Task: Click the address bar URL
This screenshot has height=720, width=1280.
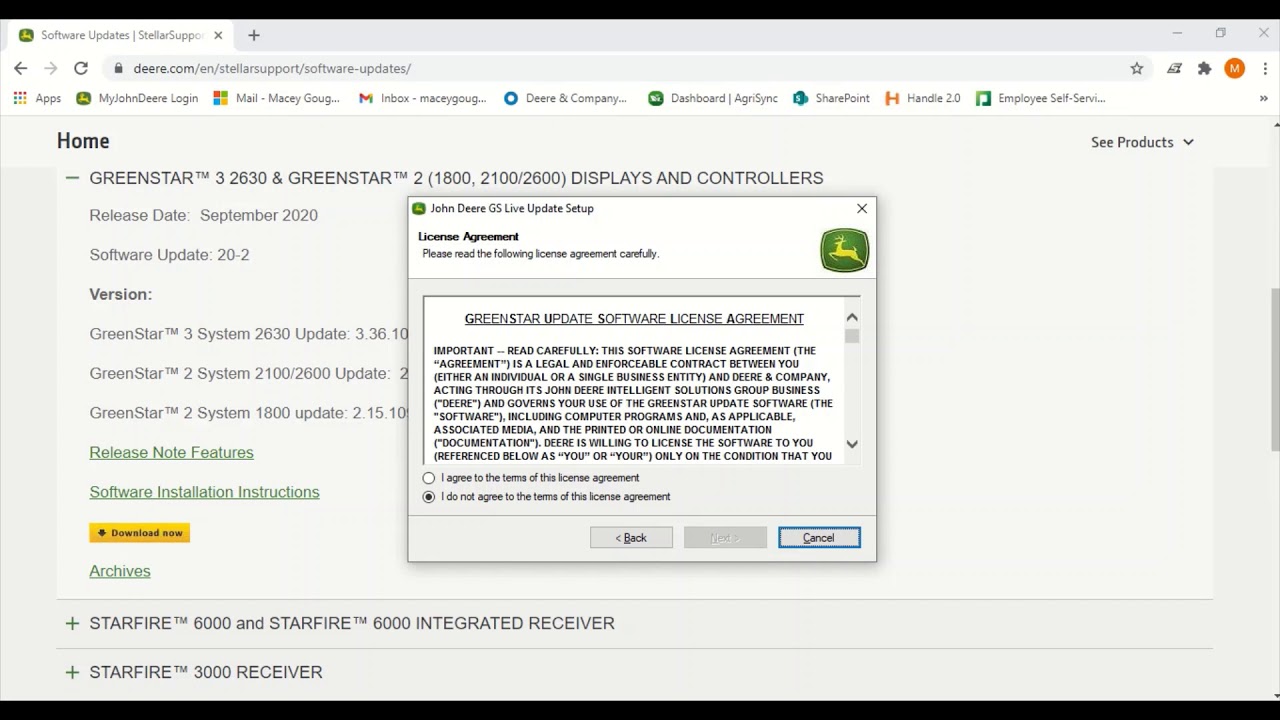Action: point(272,68)
